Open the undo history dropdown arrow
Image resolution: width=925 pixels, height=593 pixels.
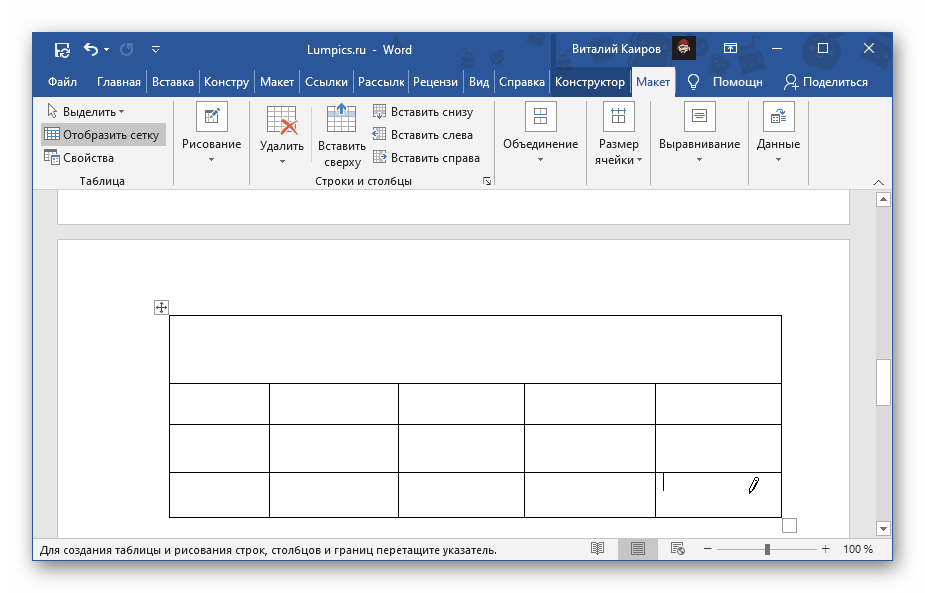coord(107,50)
